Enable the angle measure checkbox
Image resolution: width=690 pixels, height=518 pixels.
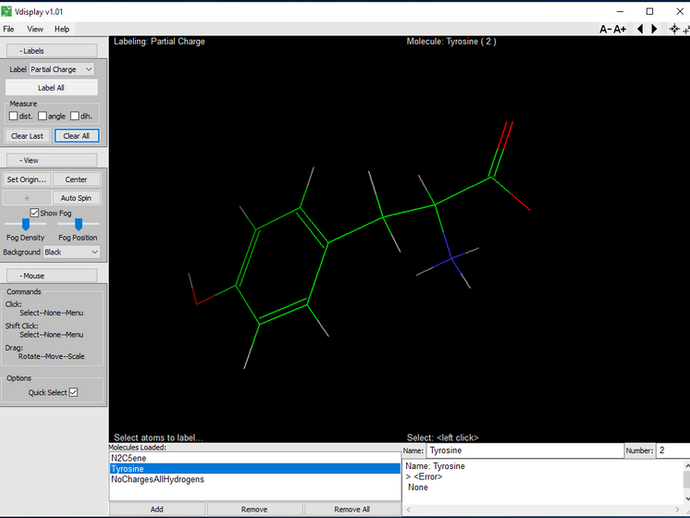tap(42, 116)
